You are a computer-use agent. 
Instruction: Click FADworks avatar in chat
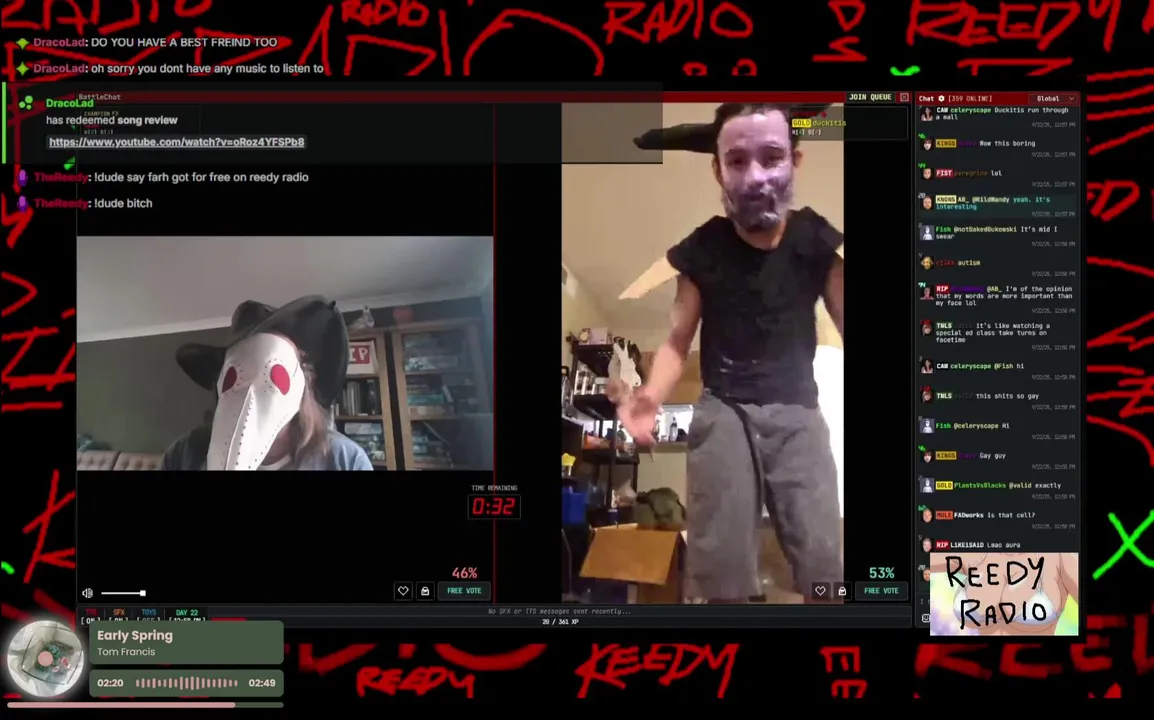(x=927, y=515)
